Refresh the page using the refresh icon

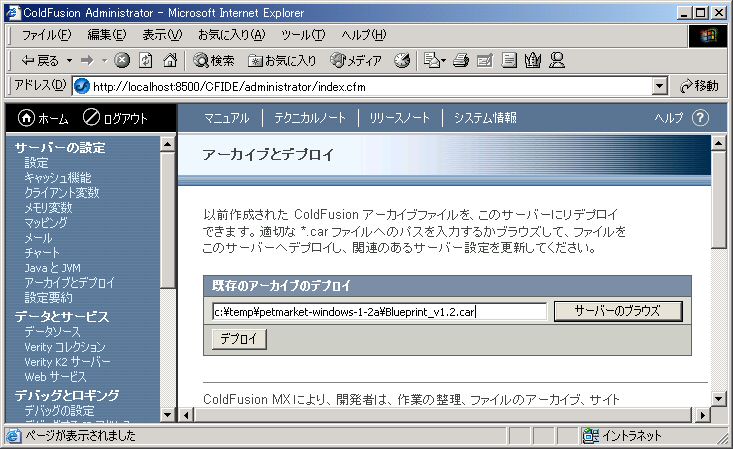click(146, 60)
